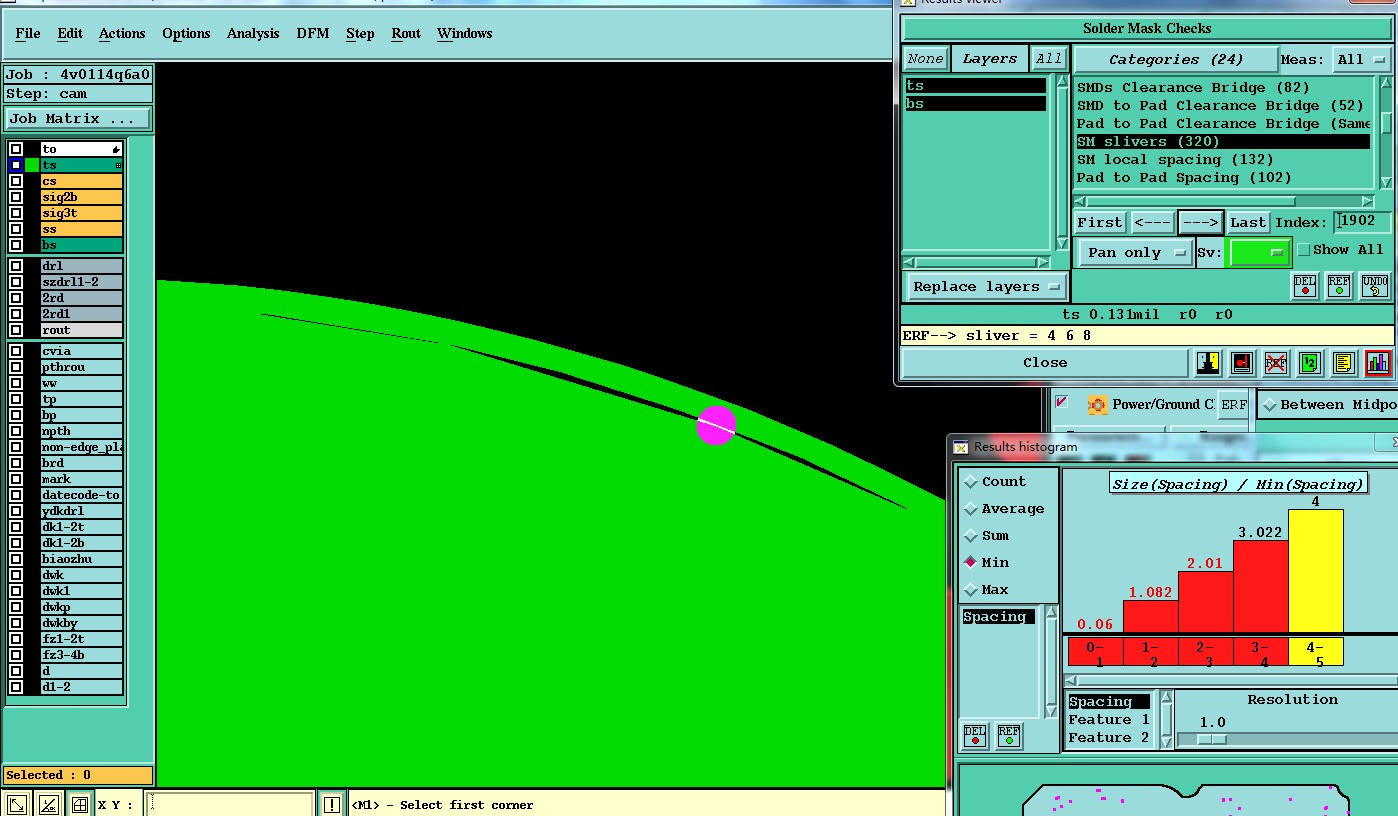
Task: Click the magenta sliver marker on the canvas
Action: pyautogui.click(x=716, y=426)
